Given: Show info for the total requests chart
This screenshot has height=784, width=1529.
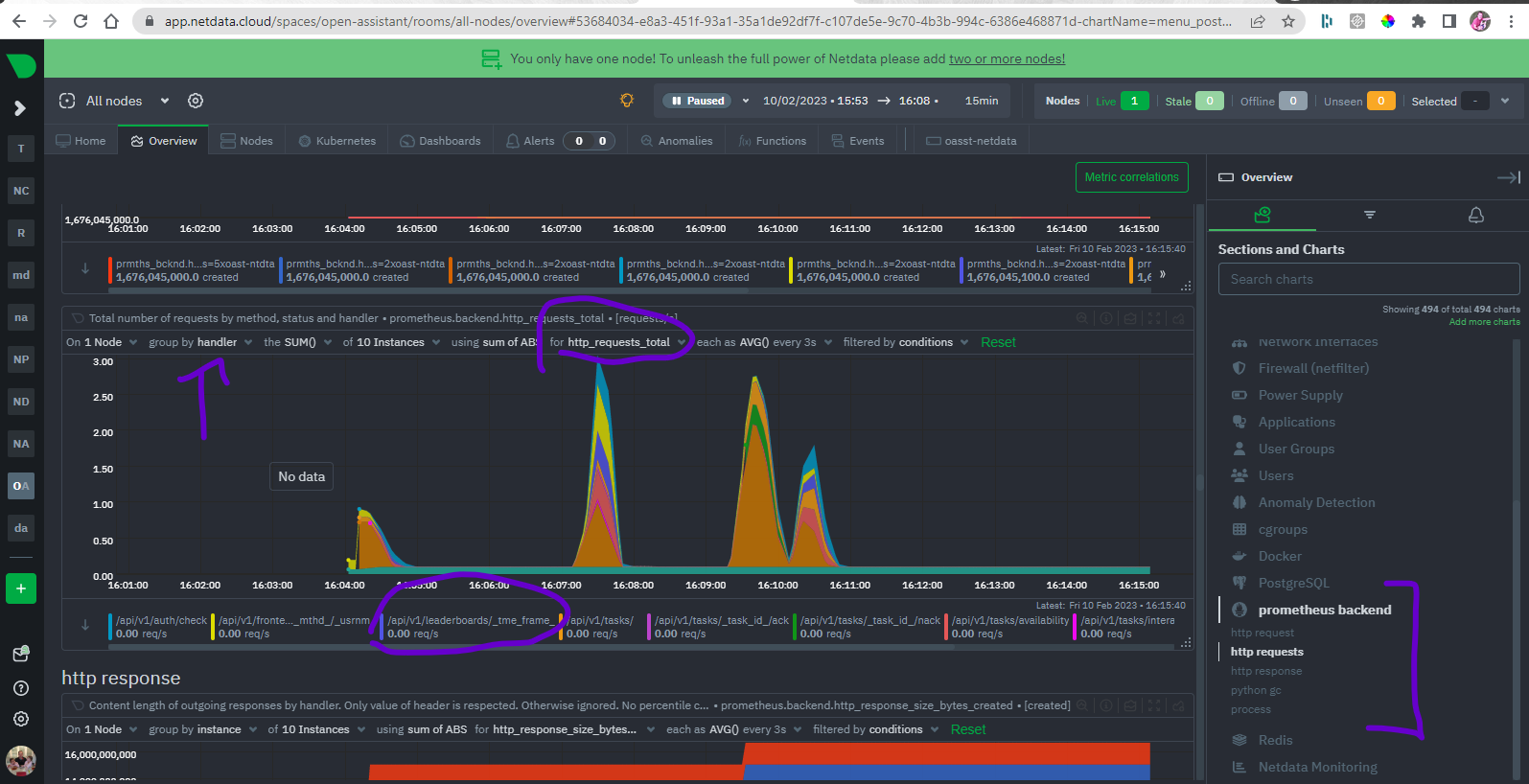Looking at the screenshot, I should 1106,318.
